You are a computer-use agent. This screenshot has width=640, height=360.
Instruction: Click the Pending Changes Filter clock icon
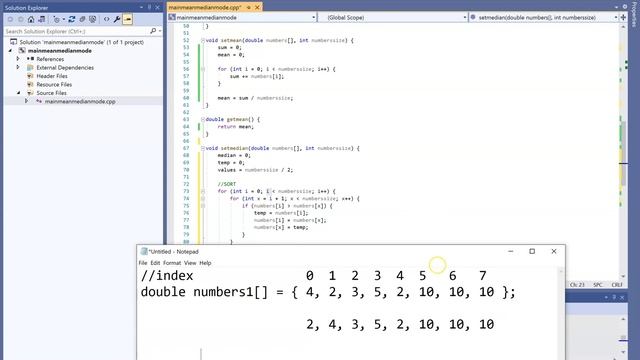click(x=57, y=19)
